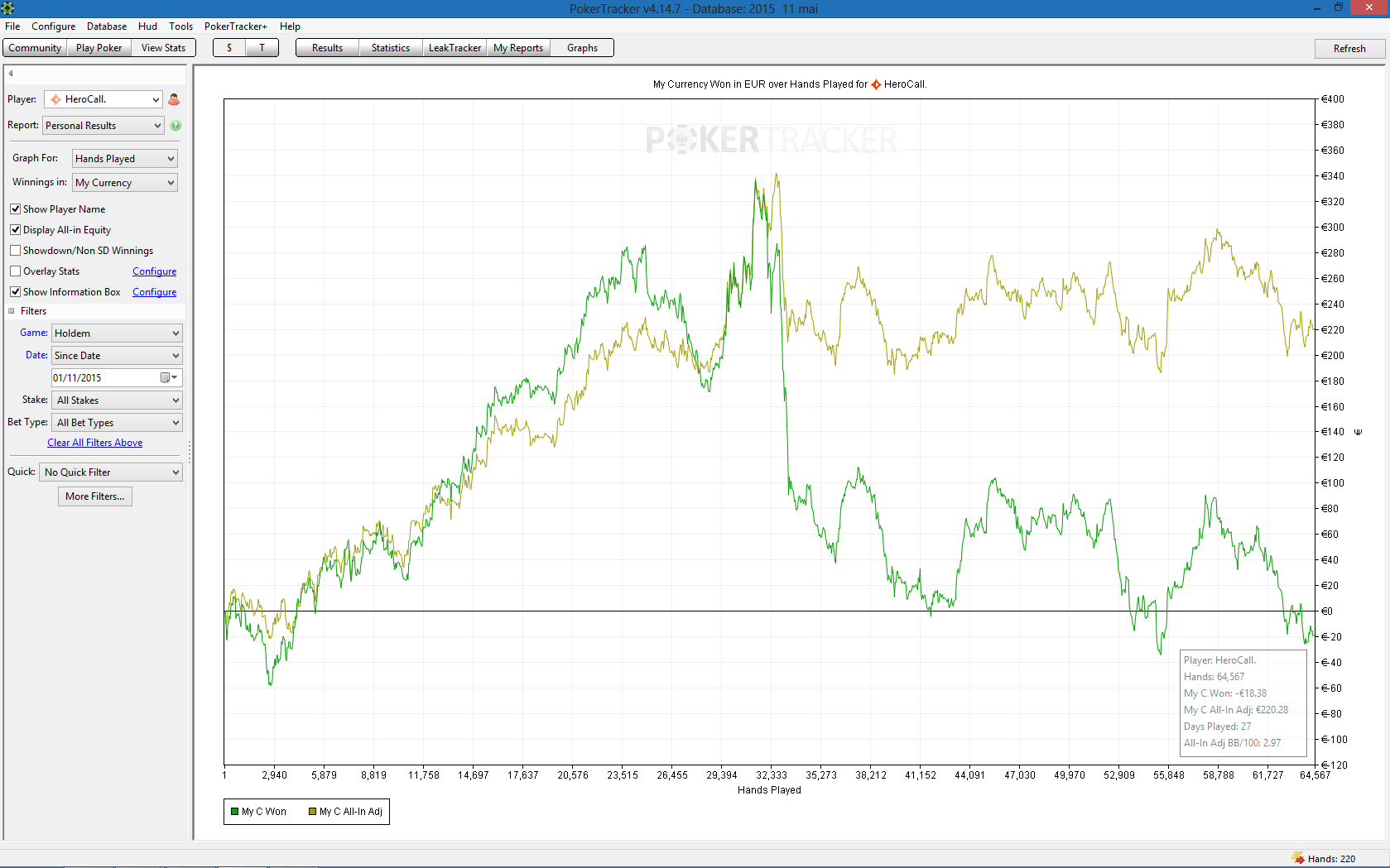Open the Configure menu
This screenshot has height=868, width=1390.
pos(53,26)
